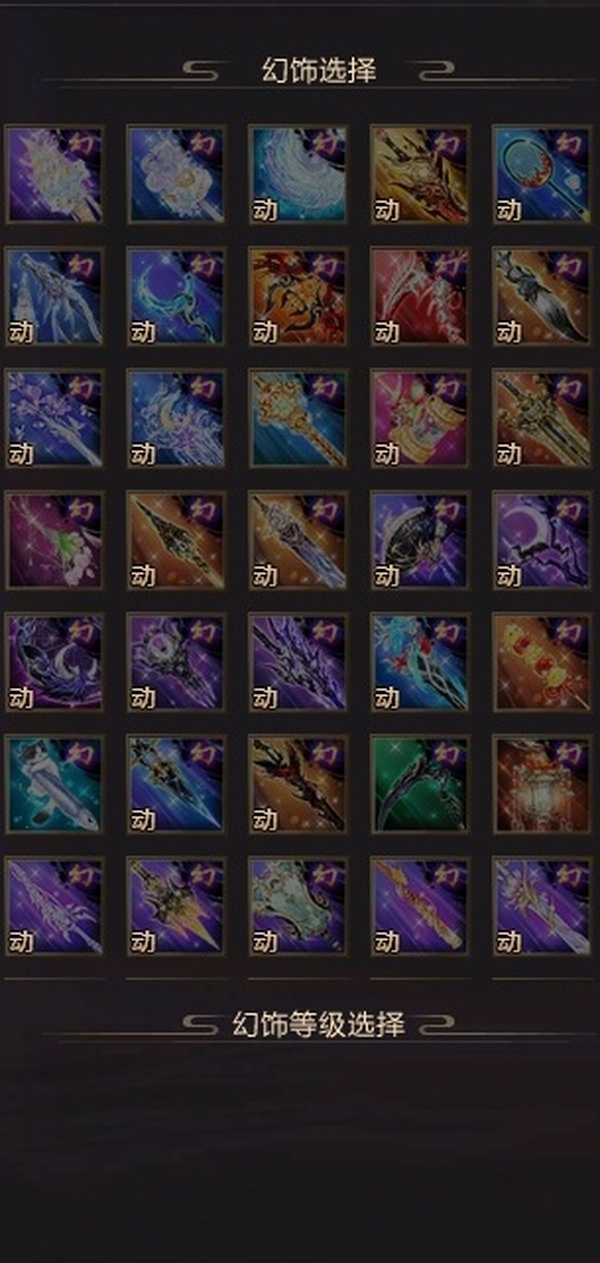The width and height of the screenshot is (600, 1263).
Task: Select the dark umbrella weapon skin
Action: pos(420,540)
